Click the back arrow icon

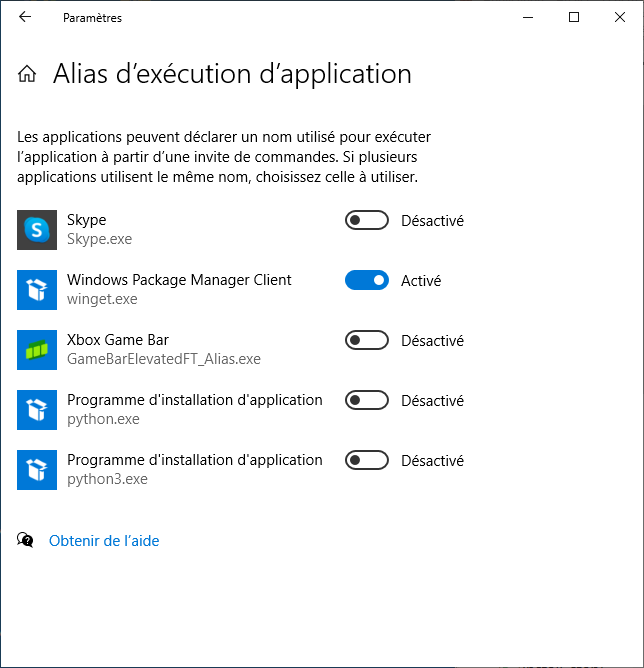tap(25, 17)
